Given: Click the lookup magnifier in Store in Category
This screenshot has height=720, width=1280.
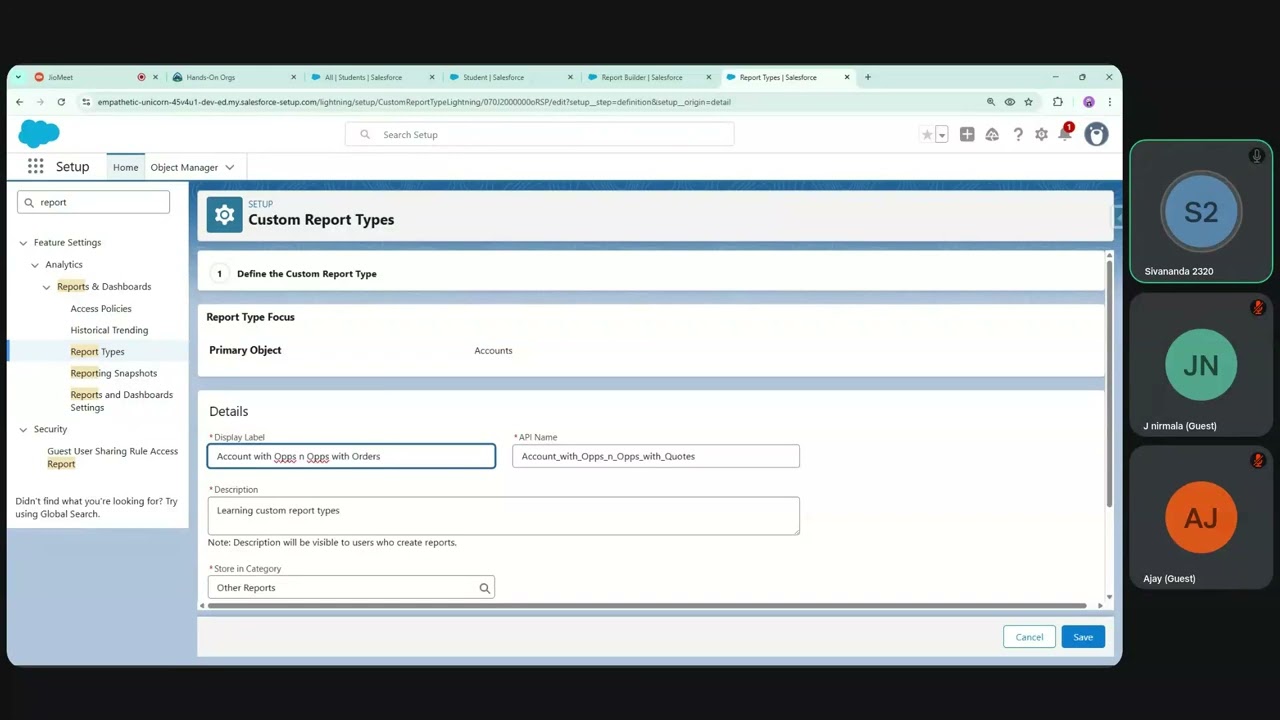Looking at the screenshot, I should coord(485,588).
